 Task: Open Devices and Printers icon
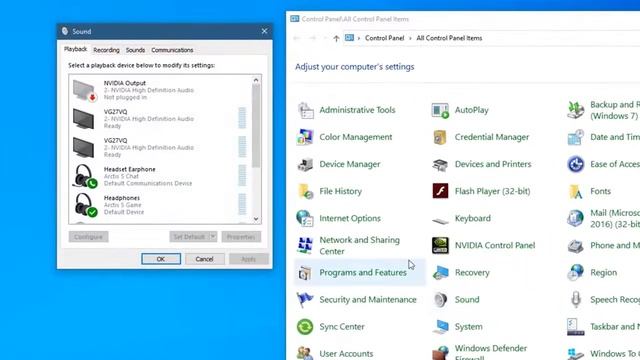(440, 164)
